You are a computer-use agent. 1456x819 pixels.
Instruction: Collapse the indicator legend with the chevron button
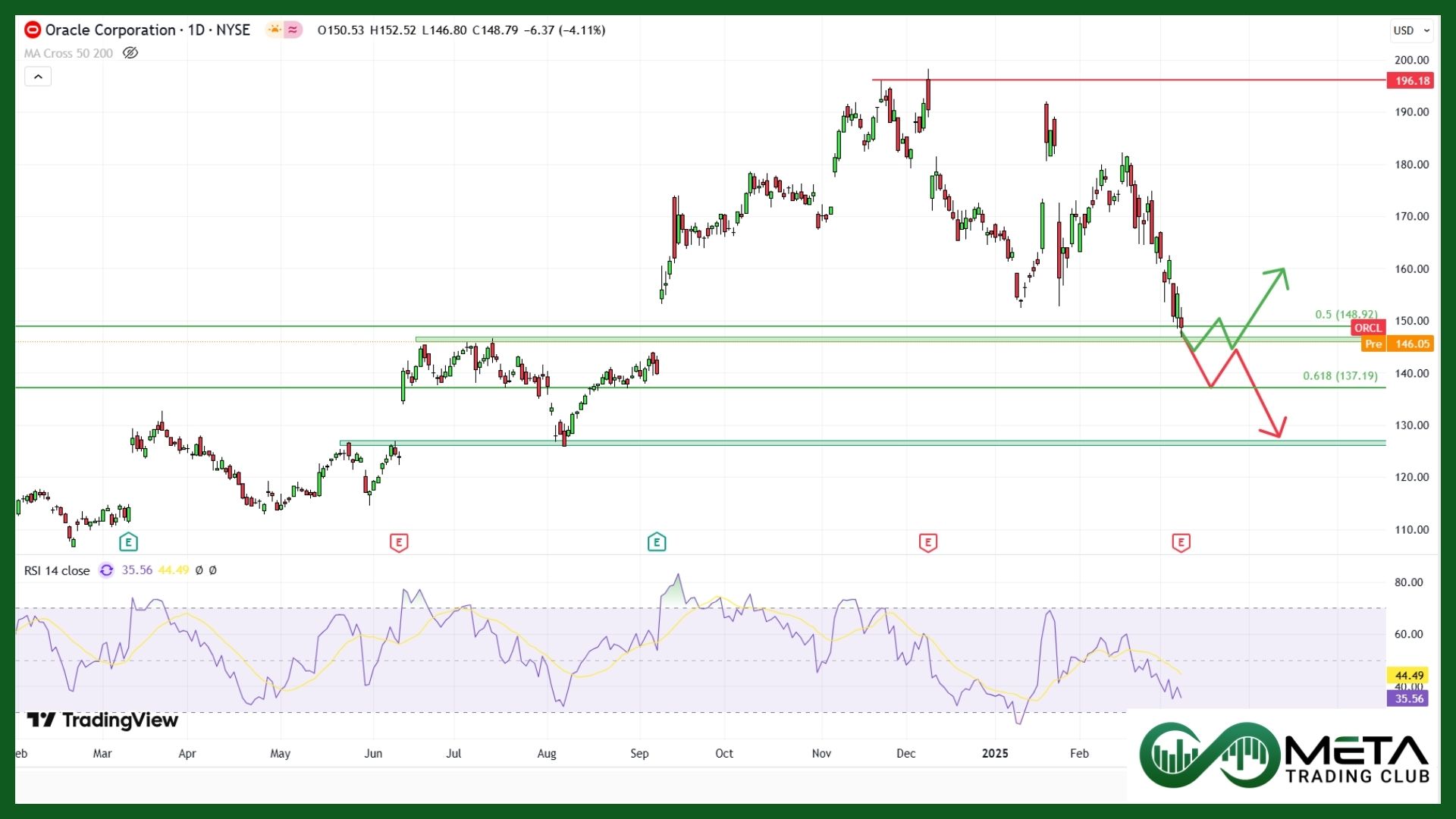38,77
